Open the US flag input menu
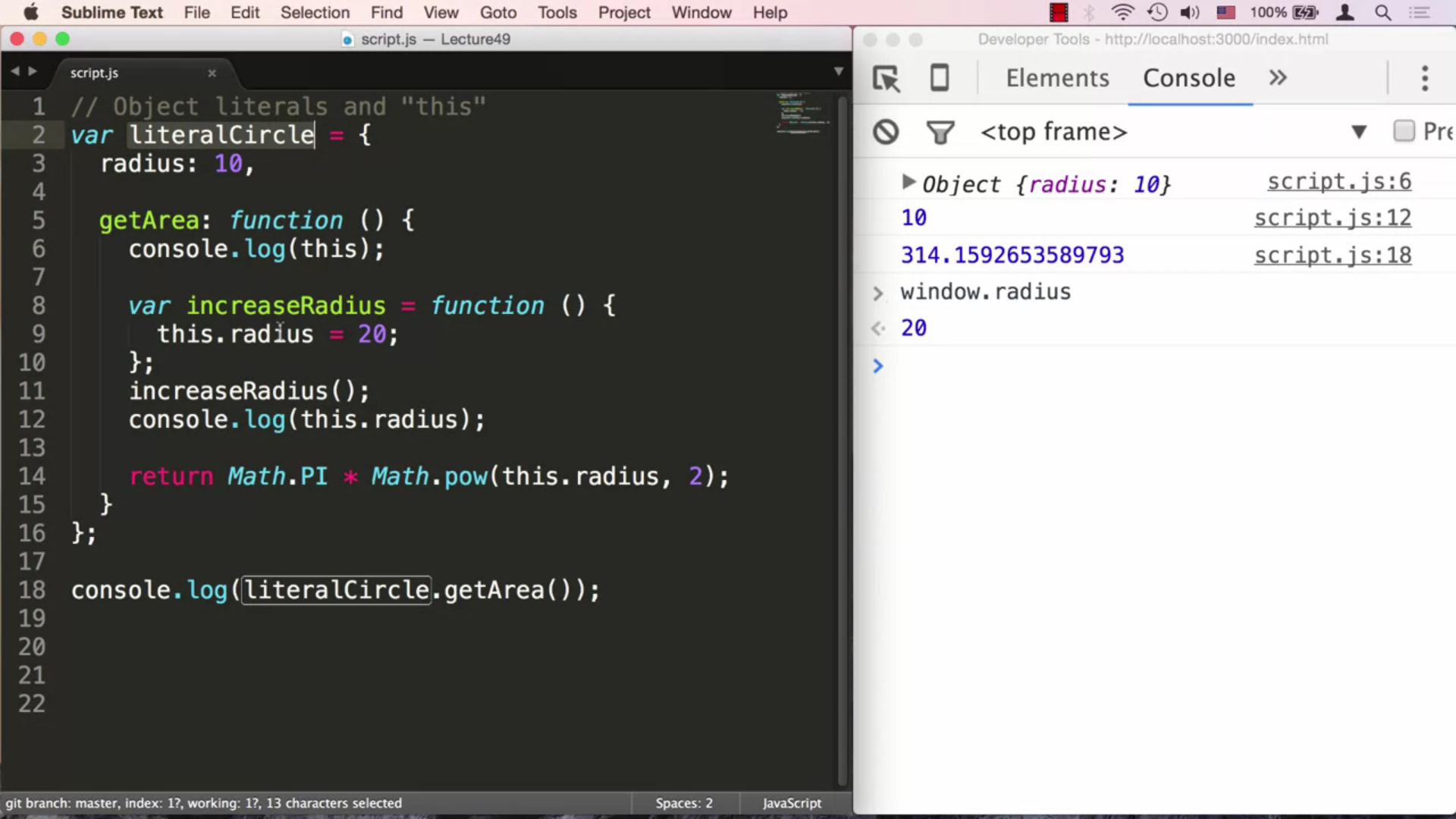The height and width of the screenshot is (819, 1456). [1225, 12]
